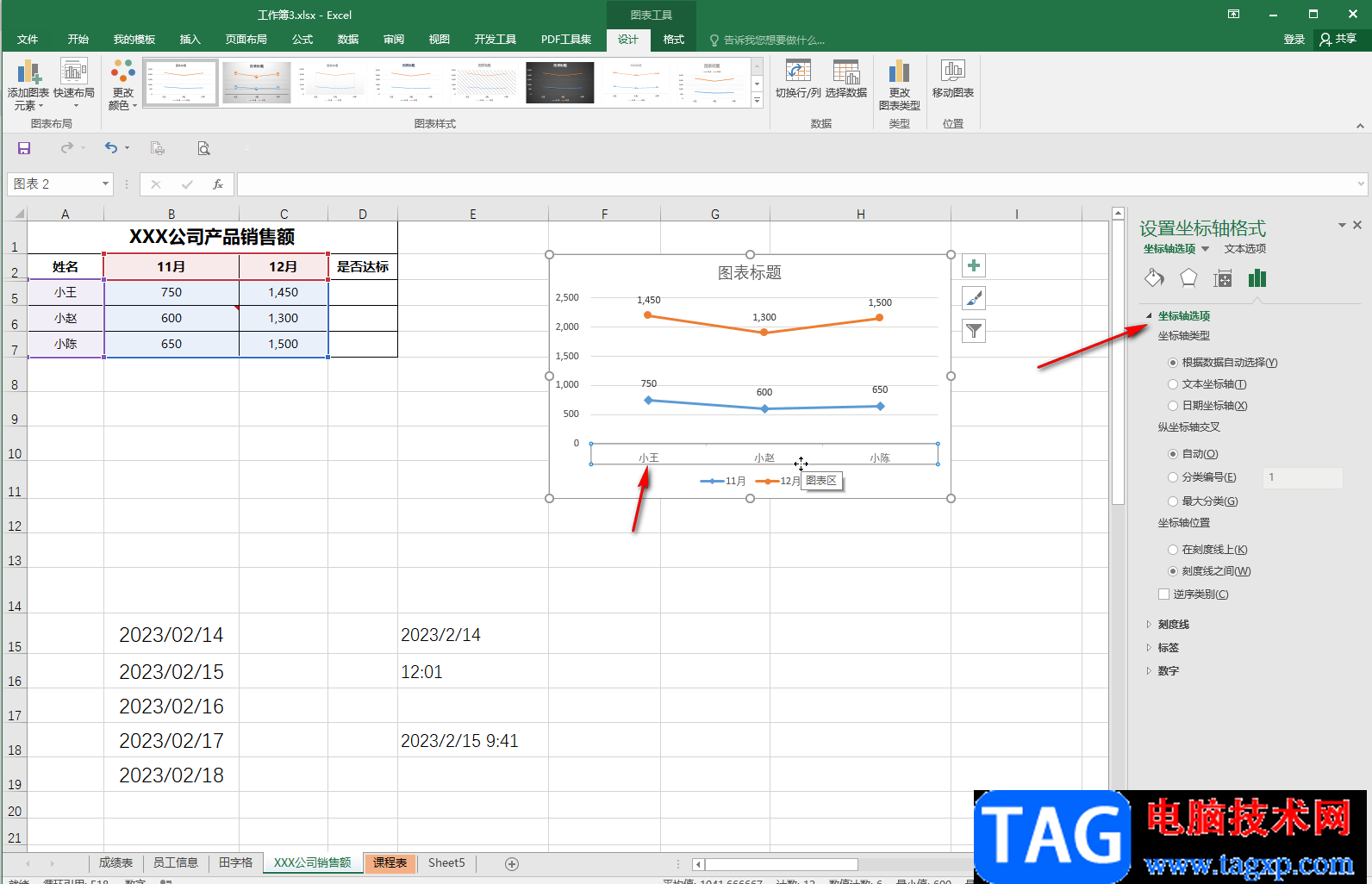The height and width of the screenshot is (884, 1372).
Task: Select At maximum category radio
Action: pos(1173,501)
